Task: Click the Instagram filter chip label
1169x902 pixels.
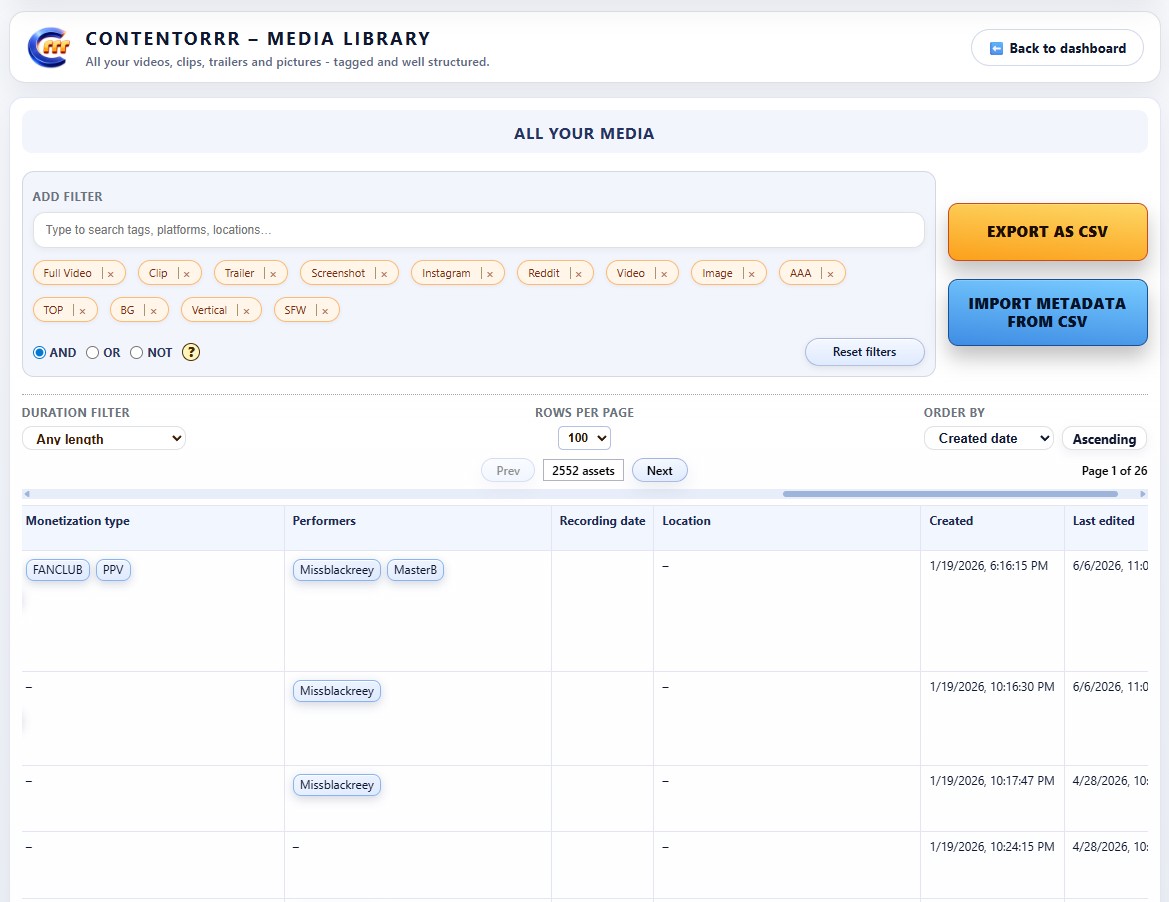Action: (x=446, y=274)
